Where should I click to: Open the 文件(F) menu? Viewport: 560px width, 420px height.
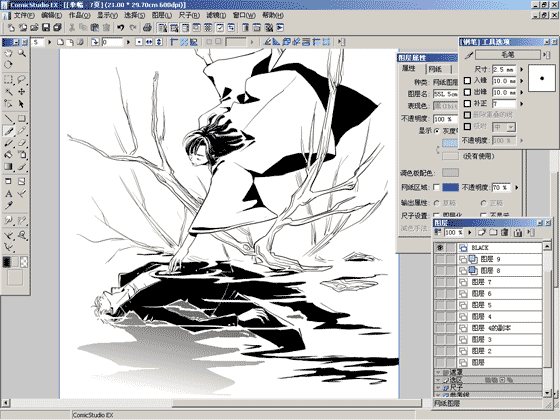(24, 15)
